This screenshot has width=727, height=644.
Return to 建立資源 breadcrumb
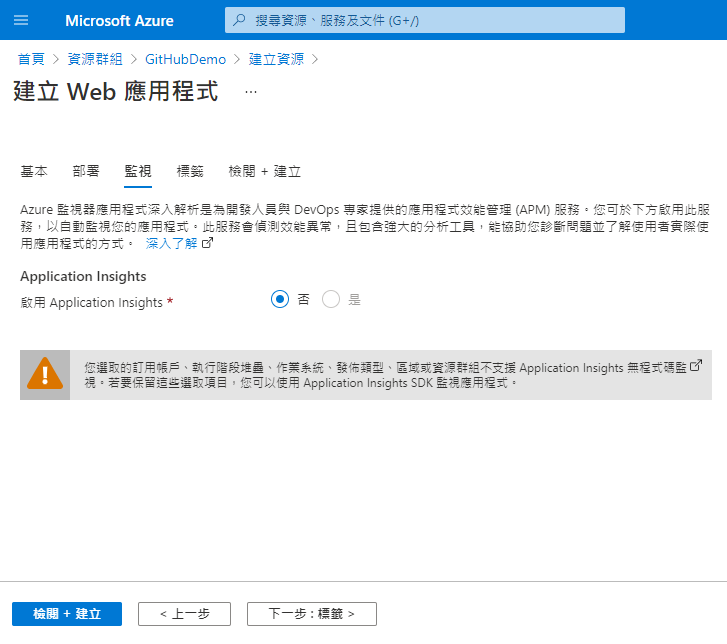point(276,59)
